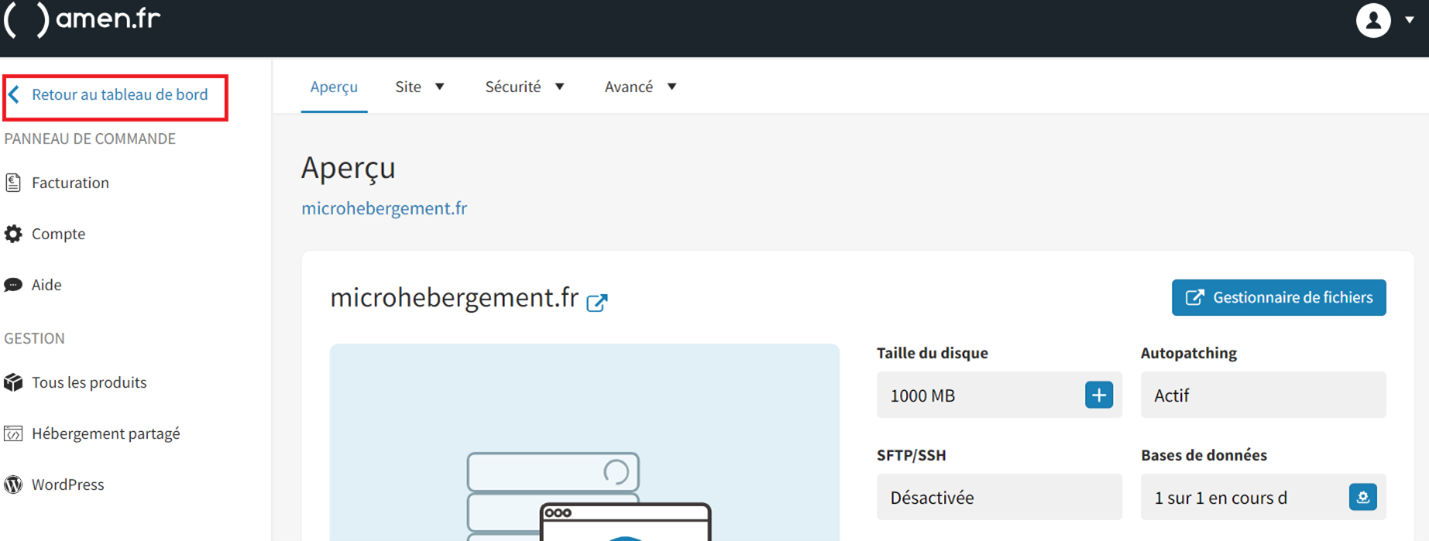The width and height of the screenshot is (1429, 541).
Task: Click the Autopatching Actif field
Action: (x=1263, y=395)
